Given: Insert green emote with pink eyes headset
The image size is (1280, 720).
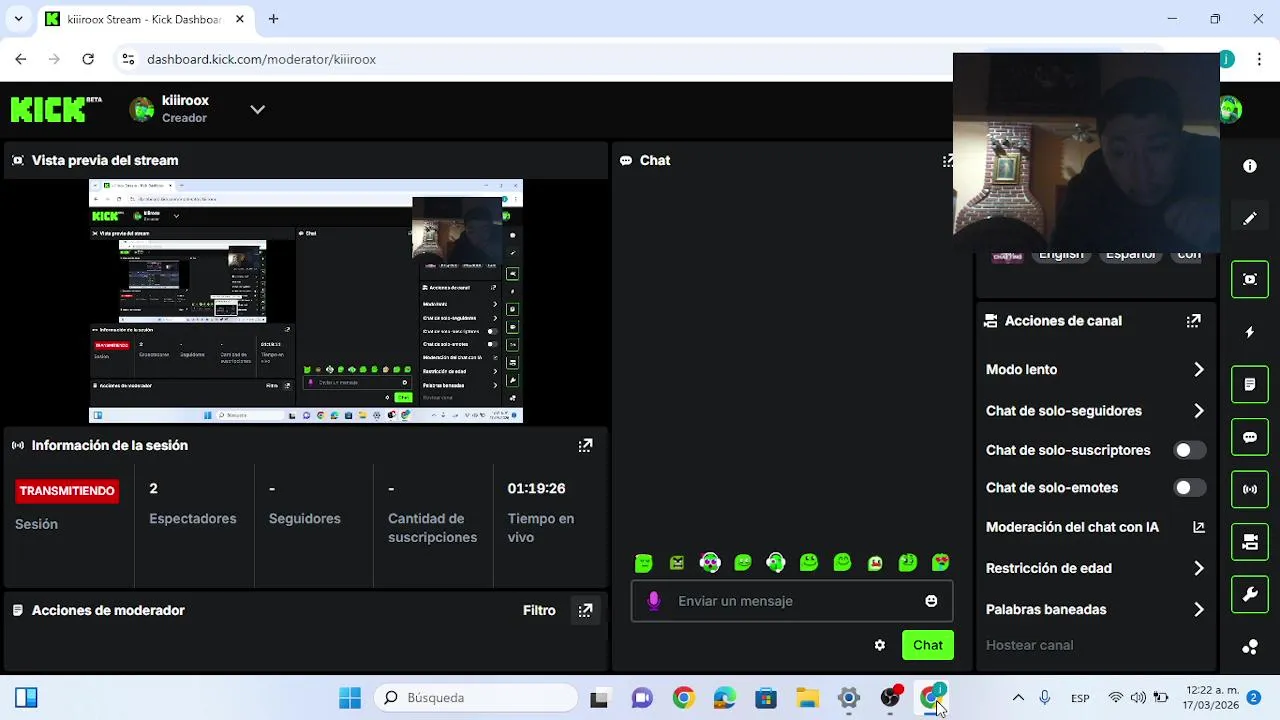Looking at the screenshot, I should click(710, 563).
